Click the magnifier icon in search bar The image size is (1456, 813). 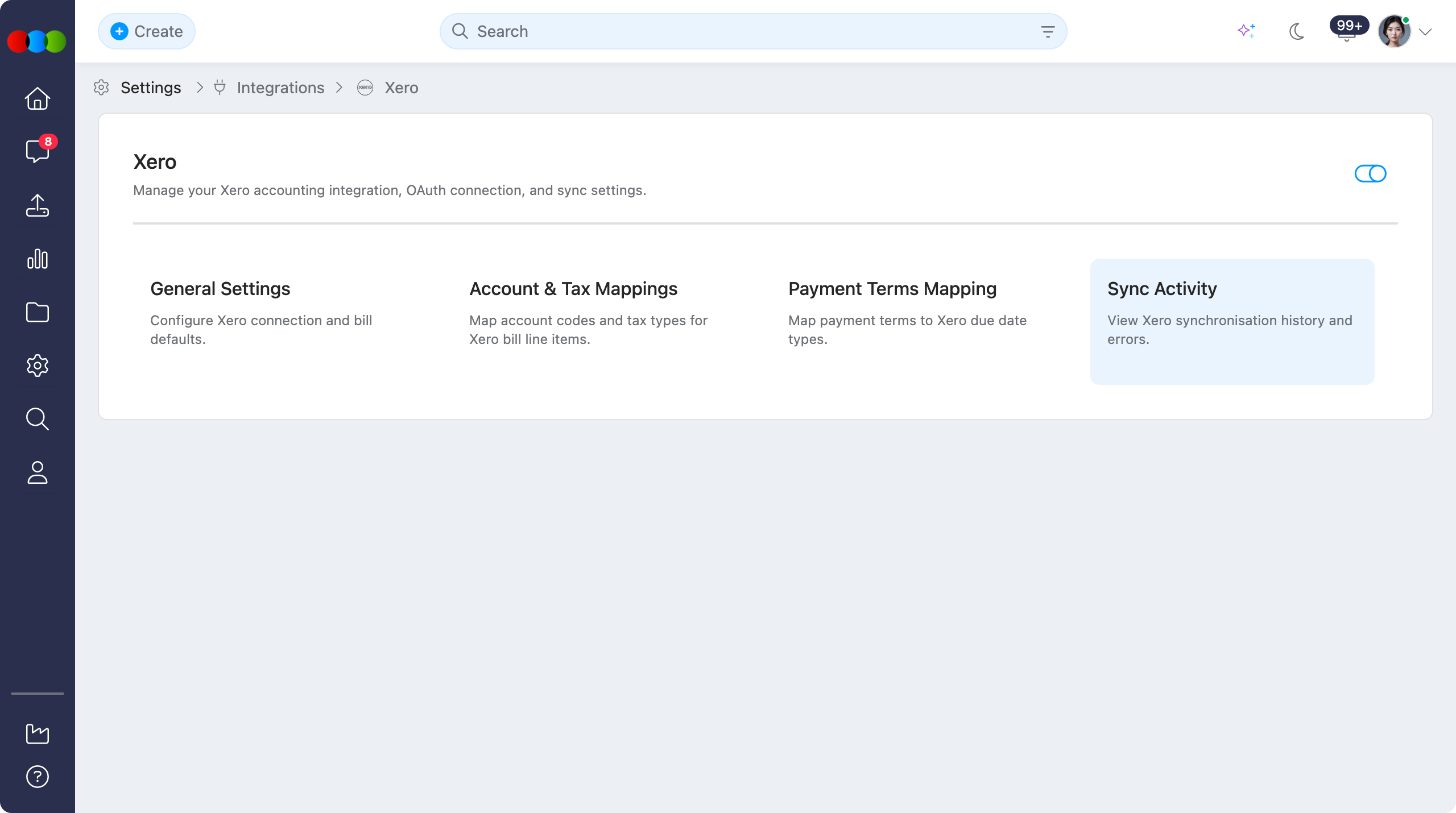pos(460,31)
